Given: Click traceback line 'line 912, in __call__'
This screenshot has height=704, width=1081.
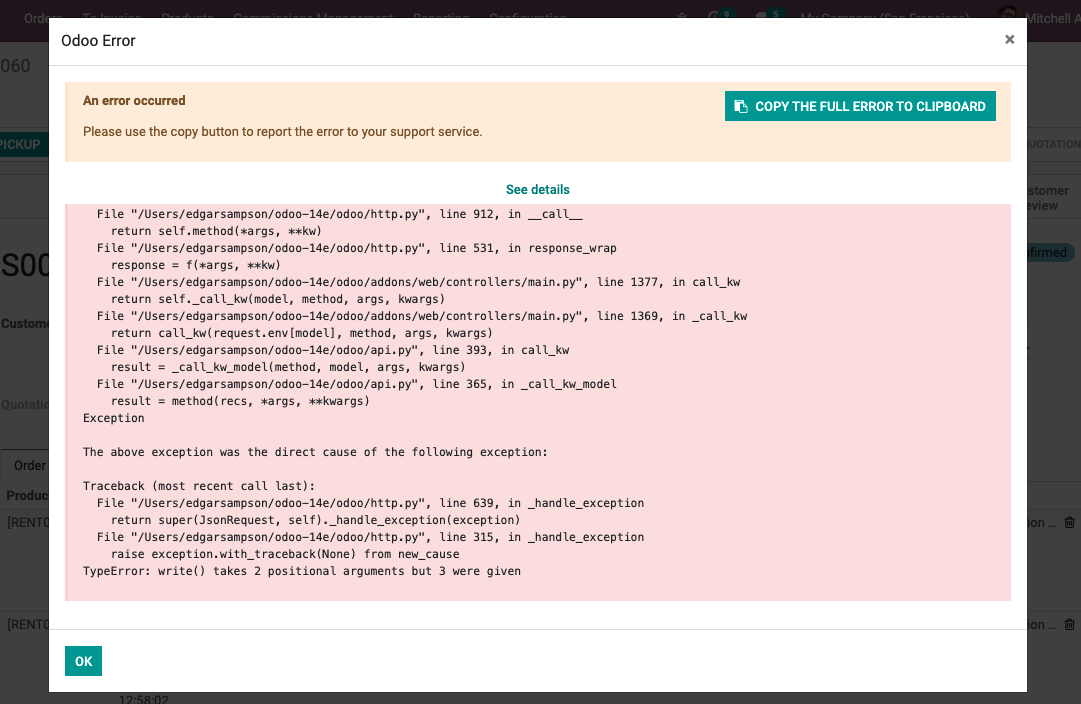Looking at the screenshot, I should (x=339, y=214).
